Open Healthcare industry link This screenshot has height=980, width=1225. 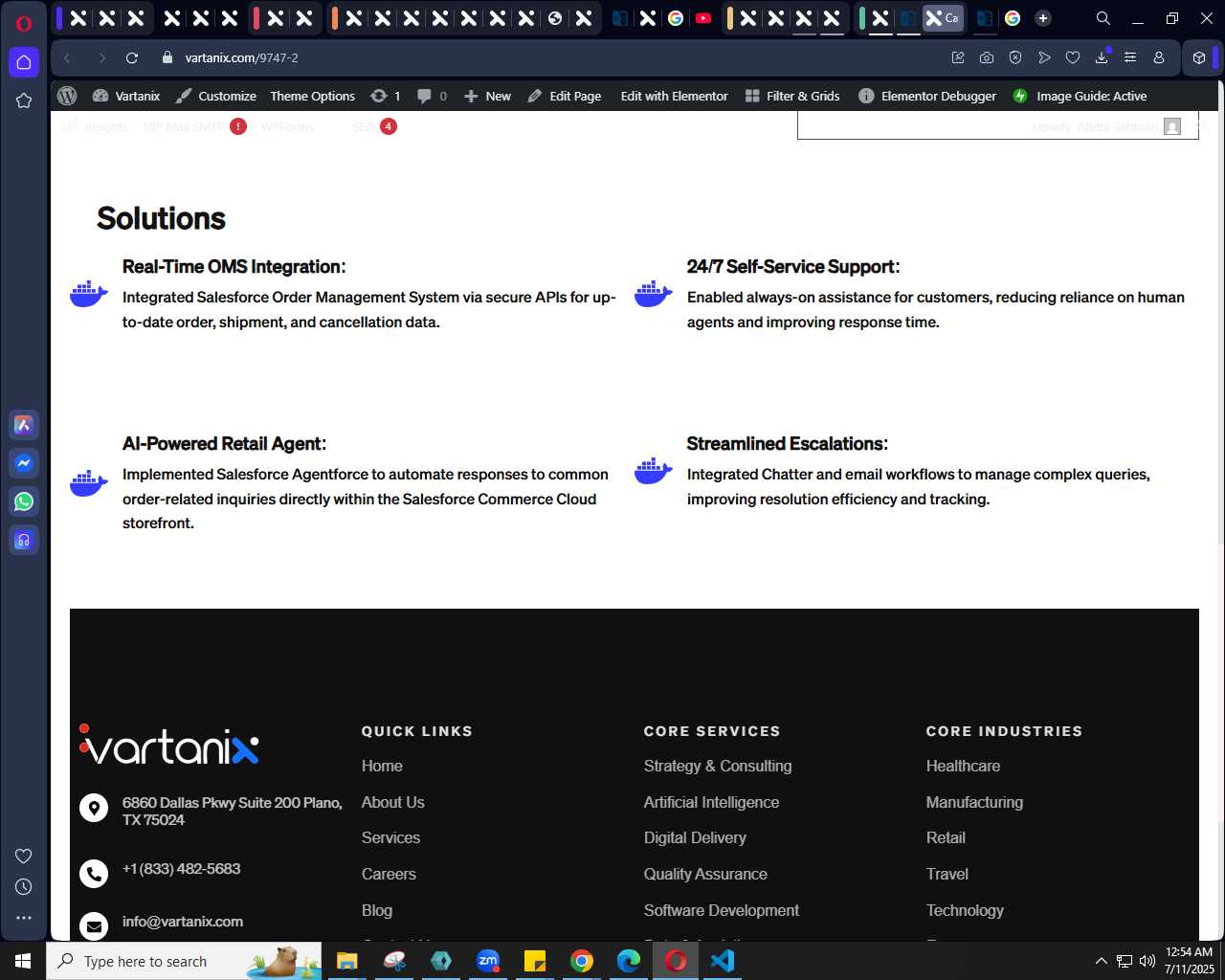(x=963, y=766)
